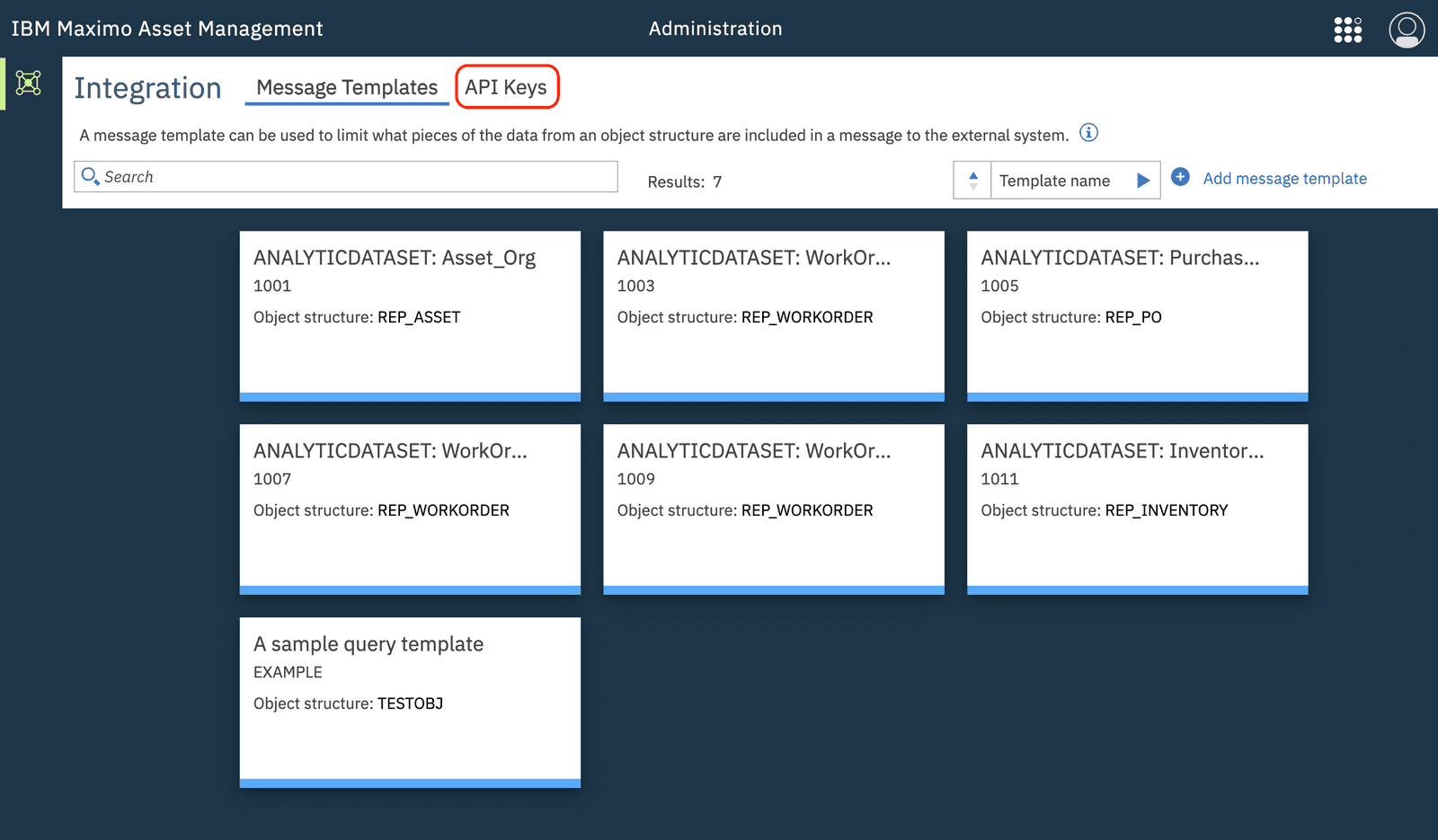Open the ANALYTICDATASET: Inventor... template card

(x=1136, y=508)
